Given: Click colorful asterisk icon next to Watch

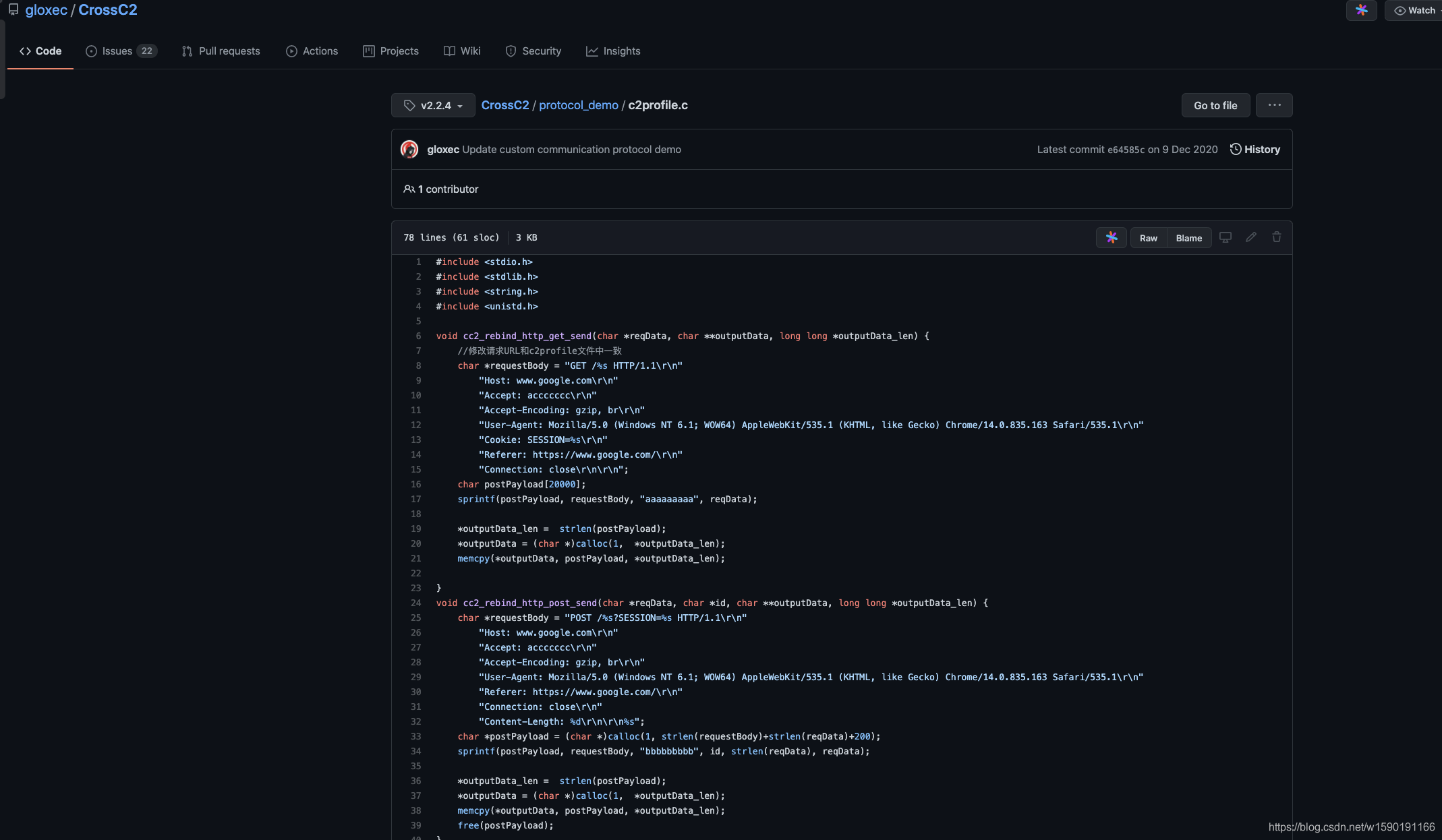Looking at the screenshot, I should click(1362, 10).
